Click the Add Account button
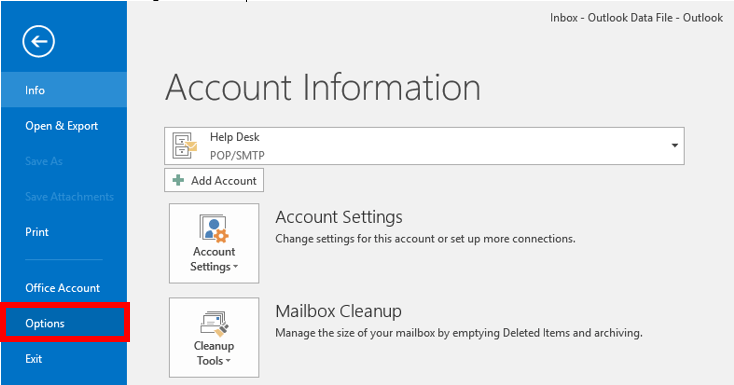This screenshot has width=734, height=385. (x=214, y=180)
